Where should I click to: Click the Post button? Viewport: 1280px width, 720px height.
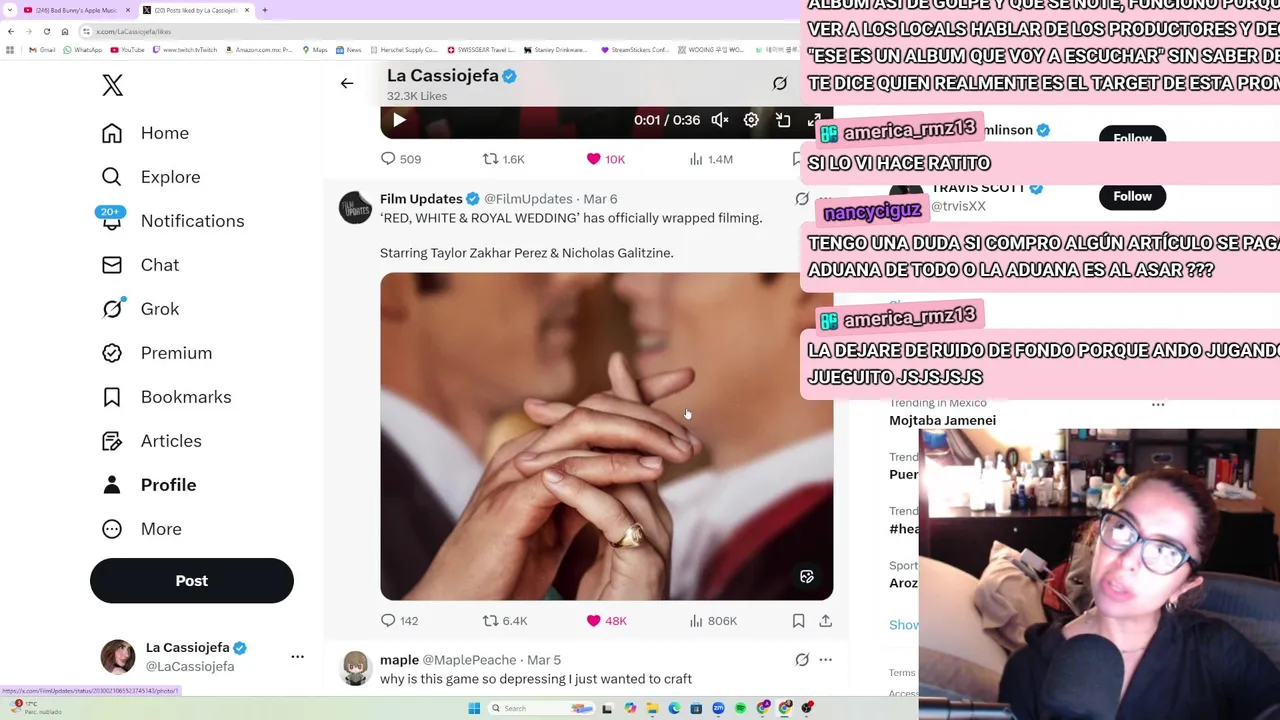coord(192,581)
